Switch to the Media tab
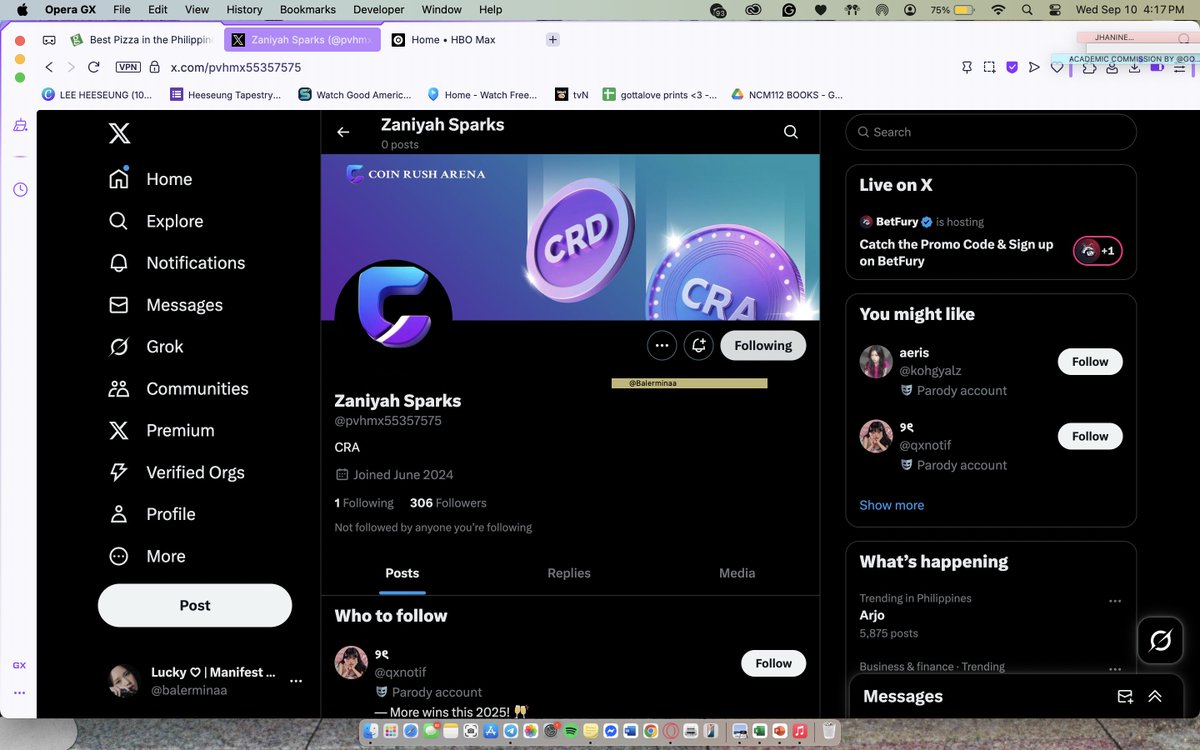The width and height of the screenshot is (1200, 750). [737, 573]
